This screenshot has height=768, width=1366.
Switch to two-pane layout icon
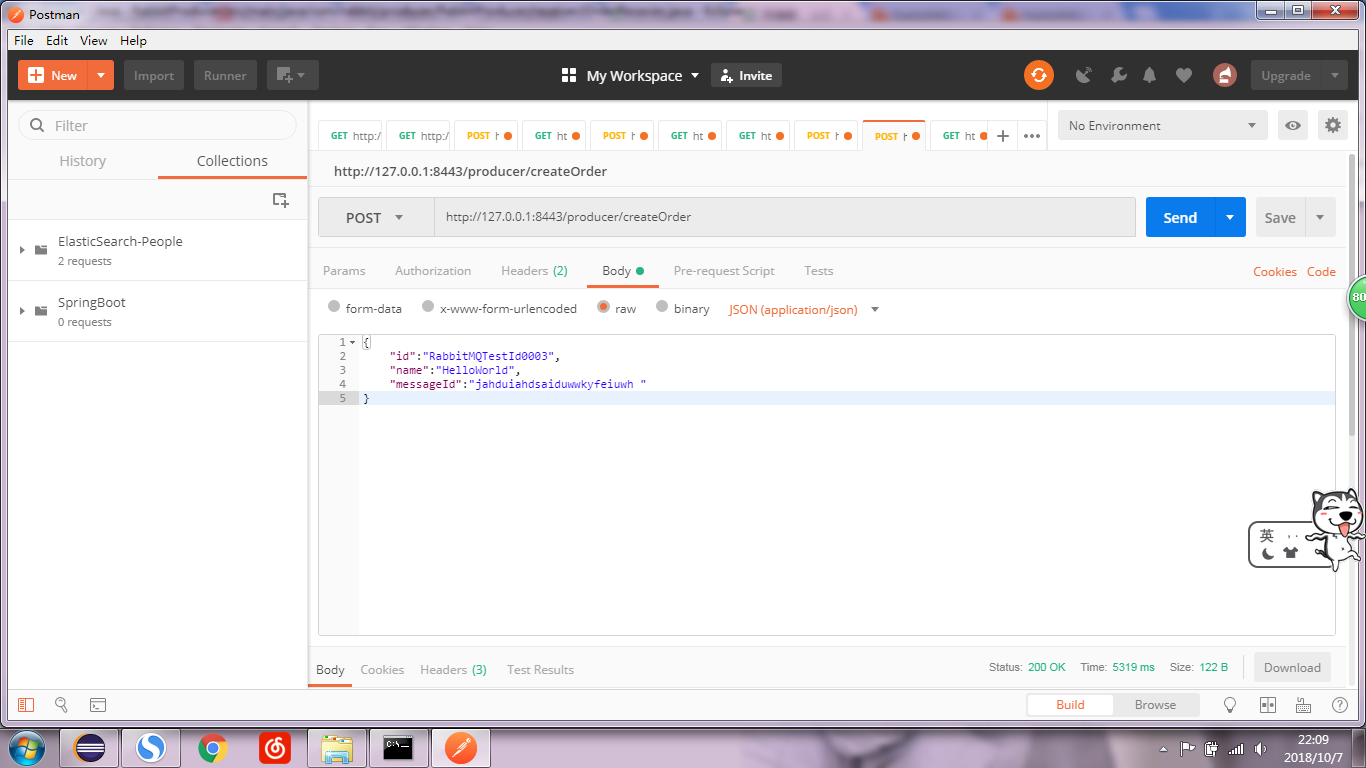[1268, 705]
